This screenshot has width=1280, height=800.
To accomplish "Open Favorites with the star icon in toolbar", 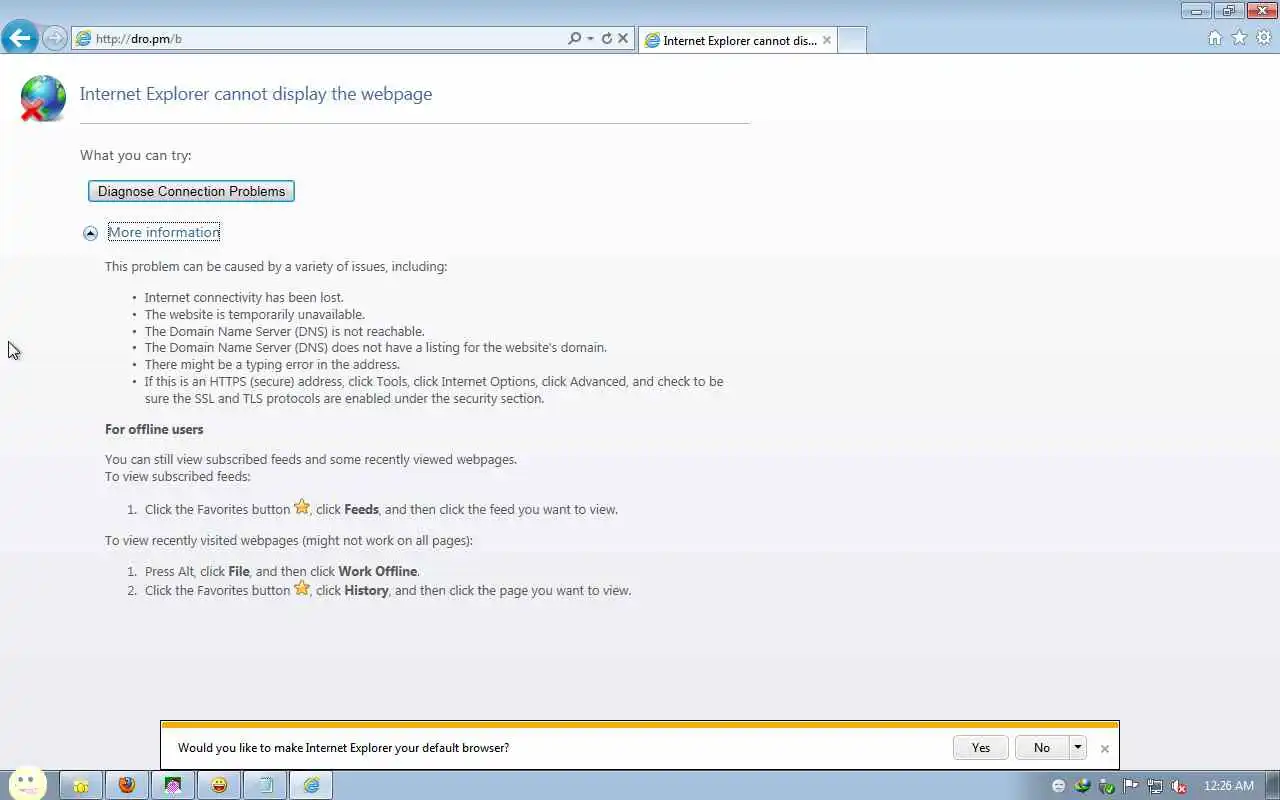I will coord(1239,38).
